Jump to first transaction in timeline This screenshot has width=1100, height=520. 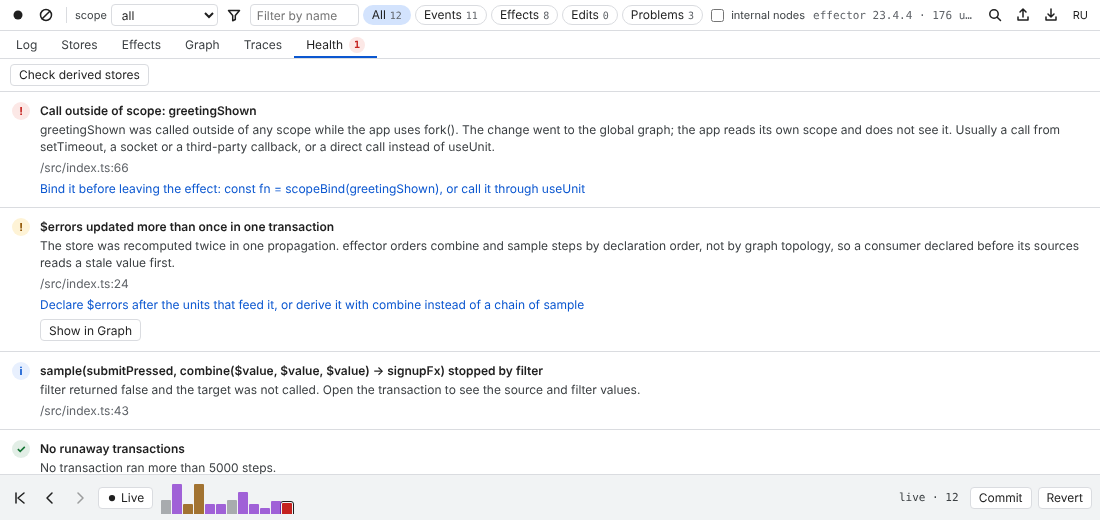click(x=20, y=498)
